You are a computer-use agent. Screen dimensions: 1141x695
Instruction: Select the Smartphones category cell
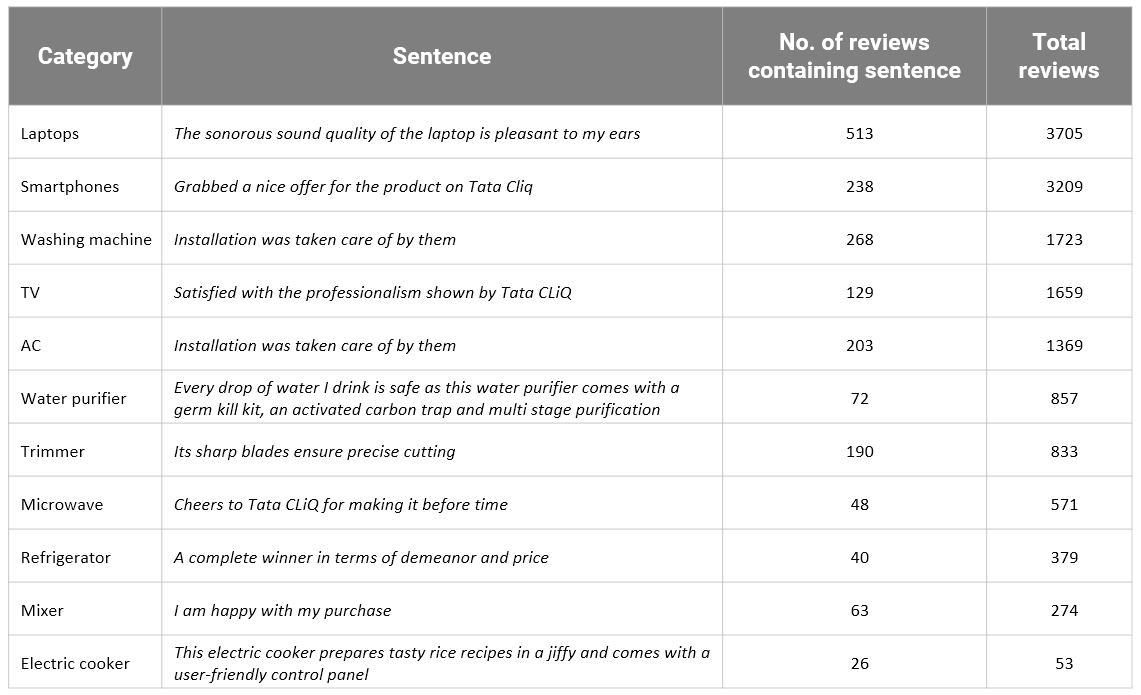click(70, 186)
